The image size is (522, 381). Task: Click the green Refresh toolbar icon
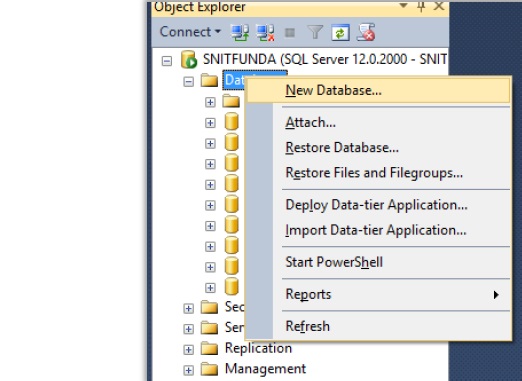[340, 33]
